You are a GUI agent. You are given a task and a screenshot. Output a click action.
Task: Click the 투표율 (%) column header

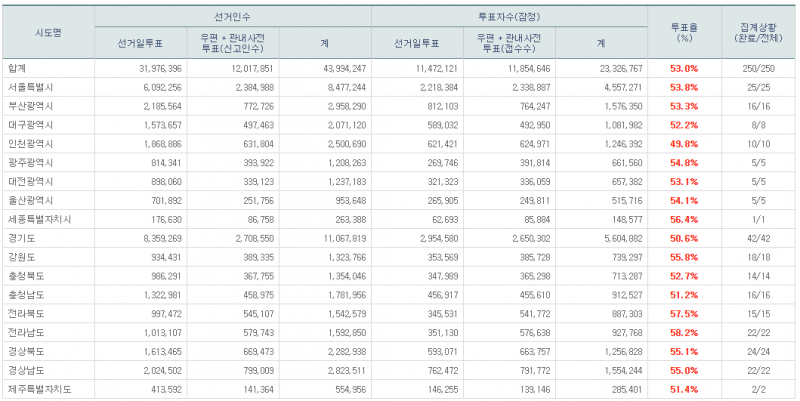(x=684, y=33)
